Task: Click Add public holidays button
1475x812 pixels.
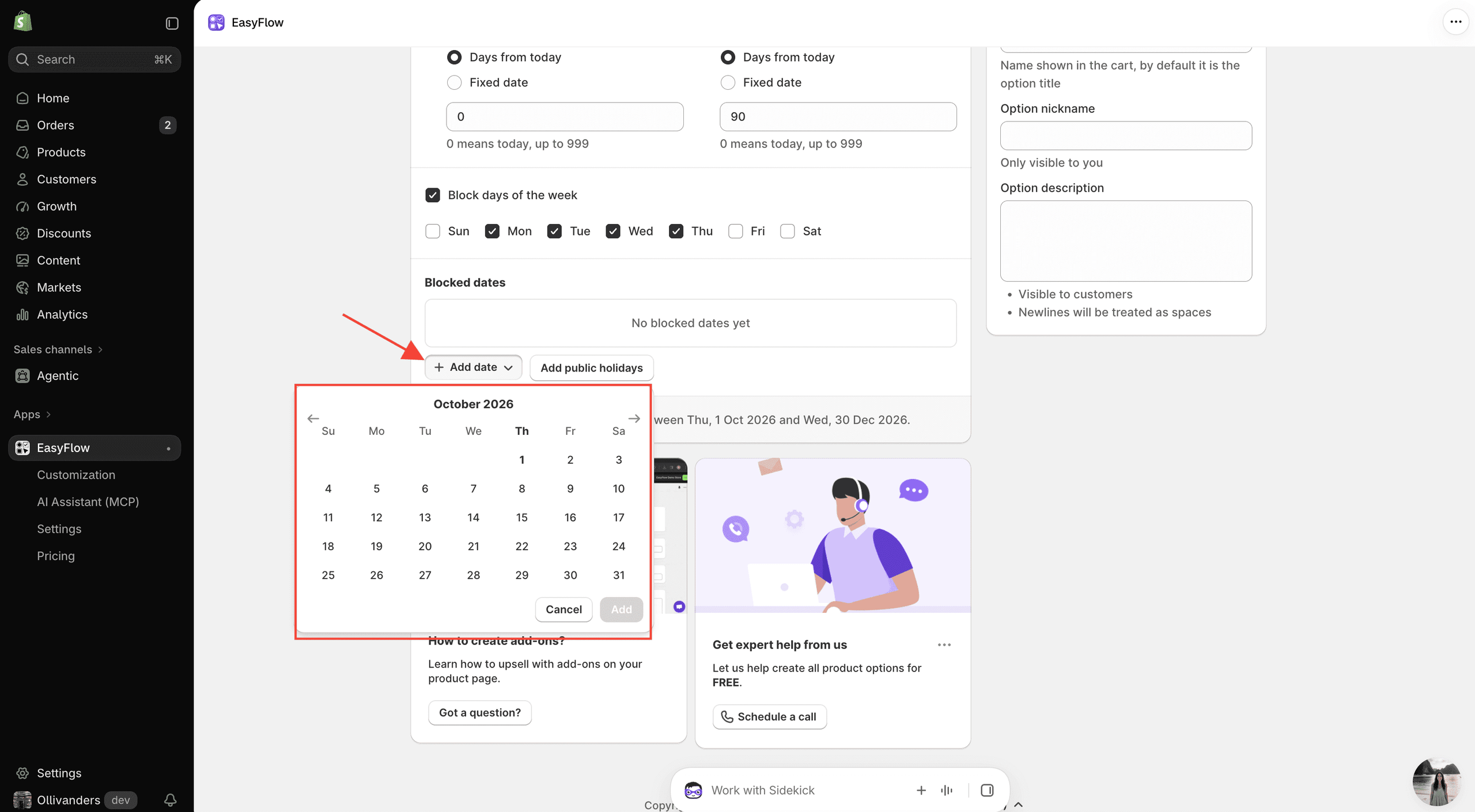Action: [591, 367]
